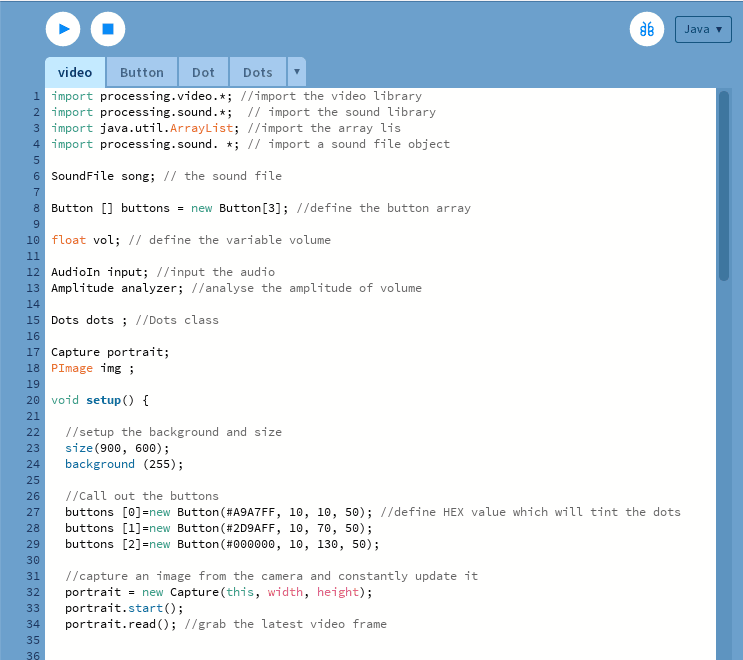The width and height of the screenshot is (743, 660).
Task: Click 'portrait.start();' line
Action: pyautogui.click(x=124, y=608)
